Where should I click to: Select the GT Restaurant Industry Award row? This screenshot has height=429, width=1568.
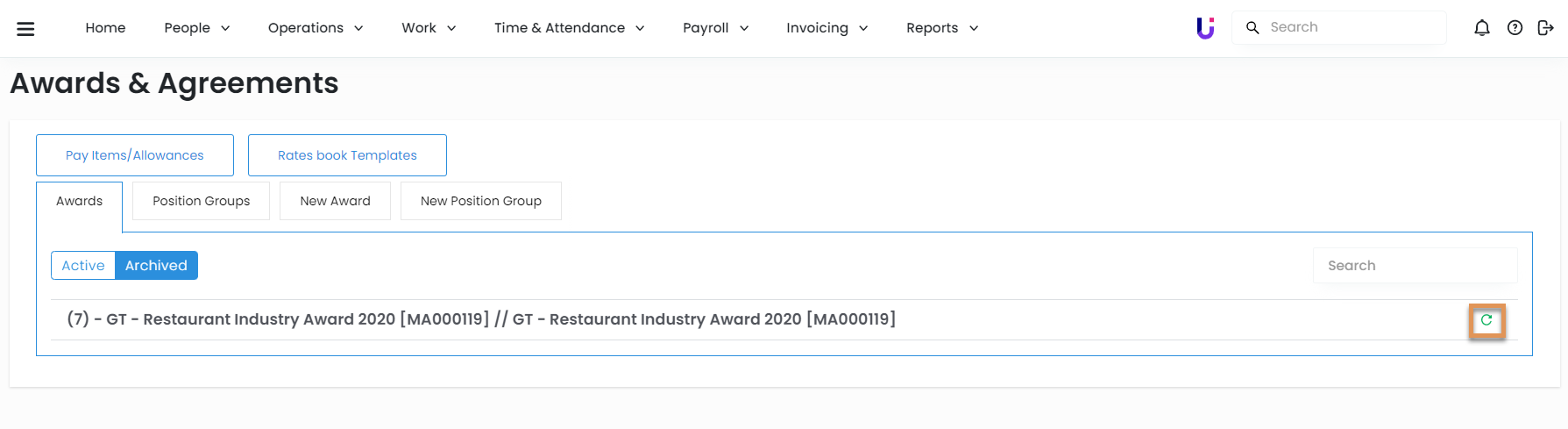481,319
